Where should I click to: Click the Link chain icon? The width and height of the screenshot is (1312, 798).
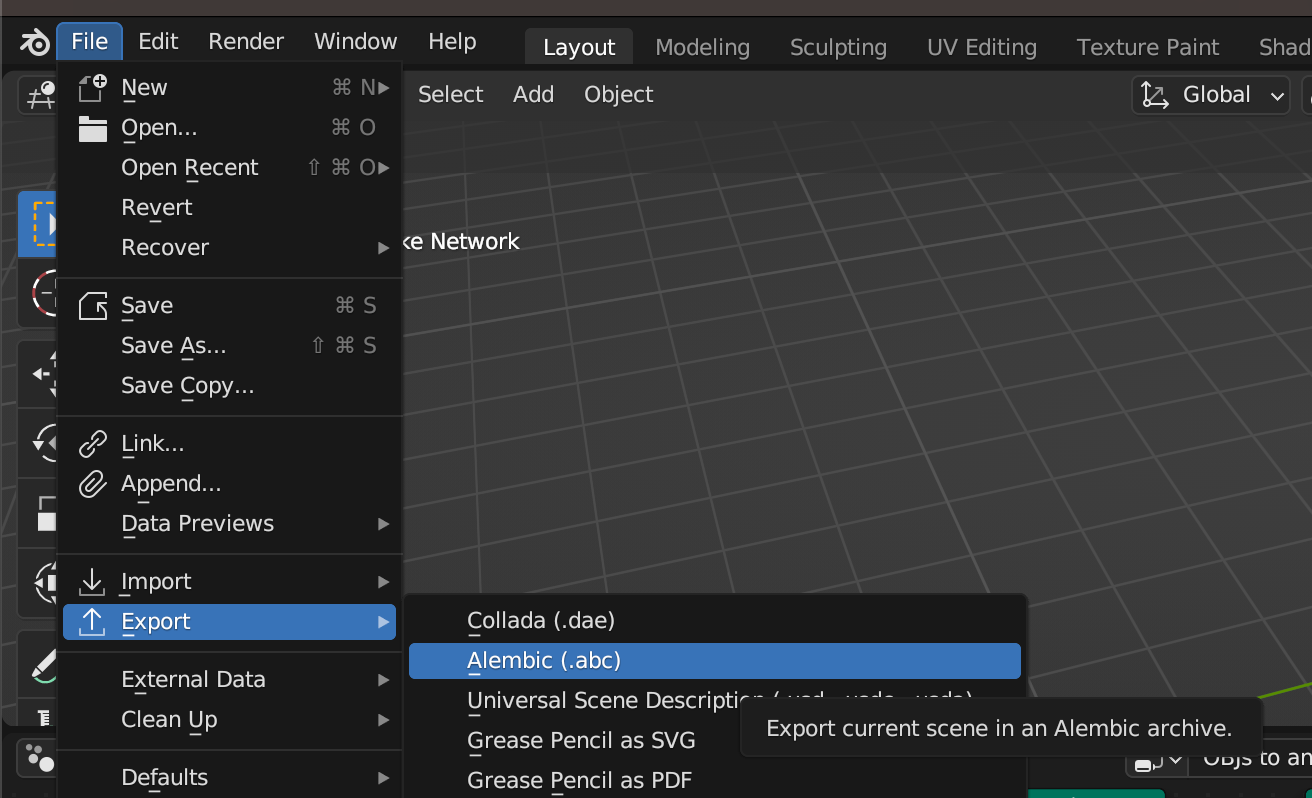(x=93, y=444)
